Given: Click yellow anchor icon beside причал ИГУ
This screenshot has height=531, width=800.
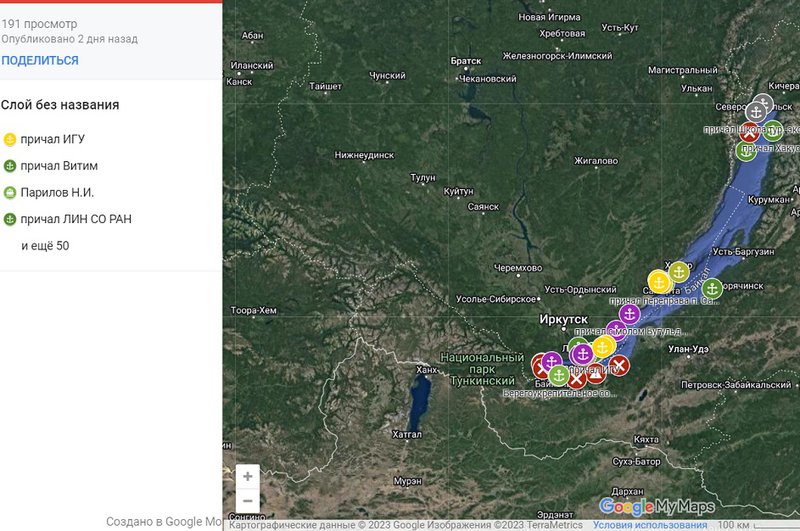Looking at the screenshot, I should (10, 139).
